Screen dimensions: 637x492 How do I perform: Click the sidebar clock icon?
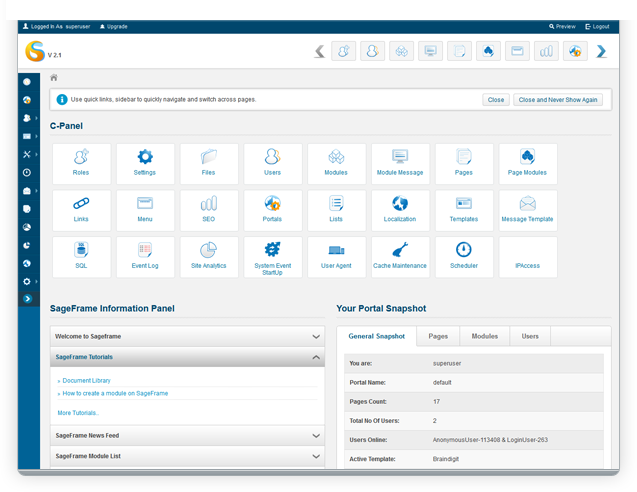[x=27, y=173]
